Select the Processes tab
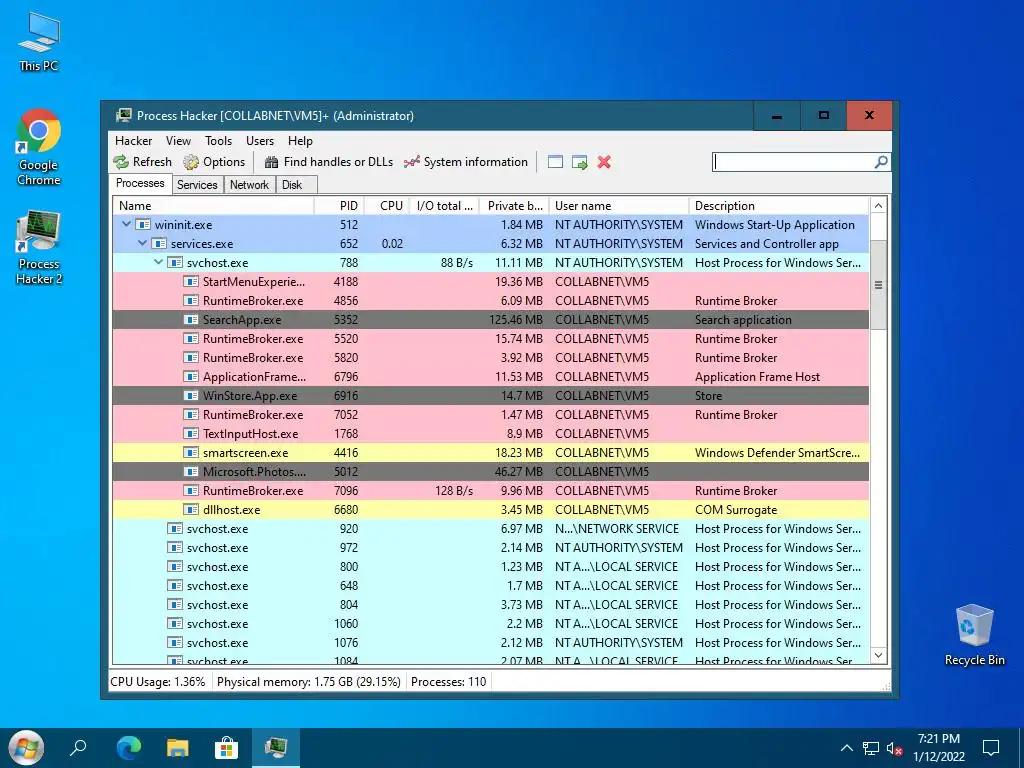Image resolution: width=1024 pixels, height=768 pixels. (x=140, y=184)
